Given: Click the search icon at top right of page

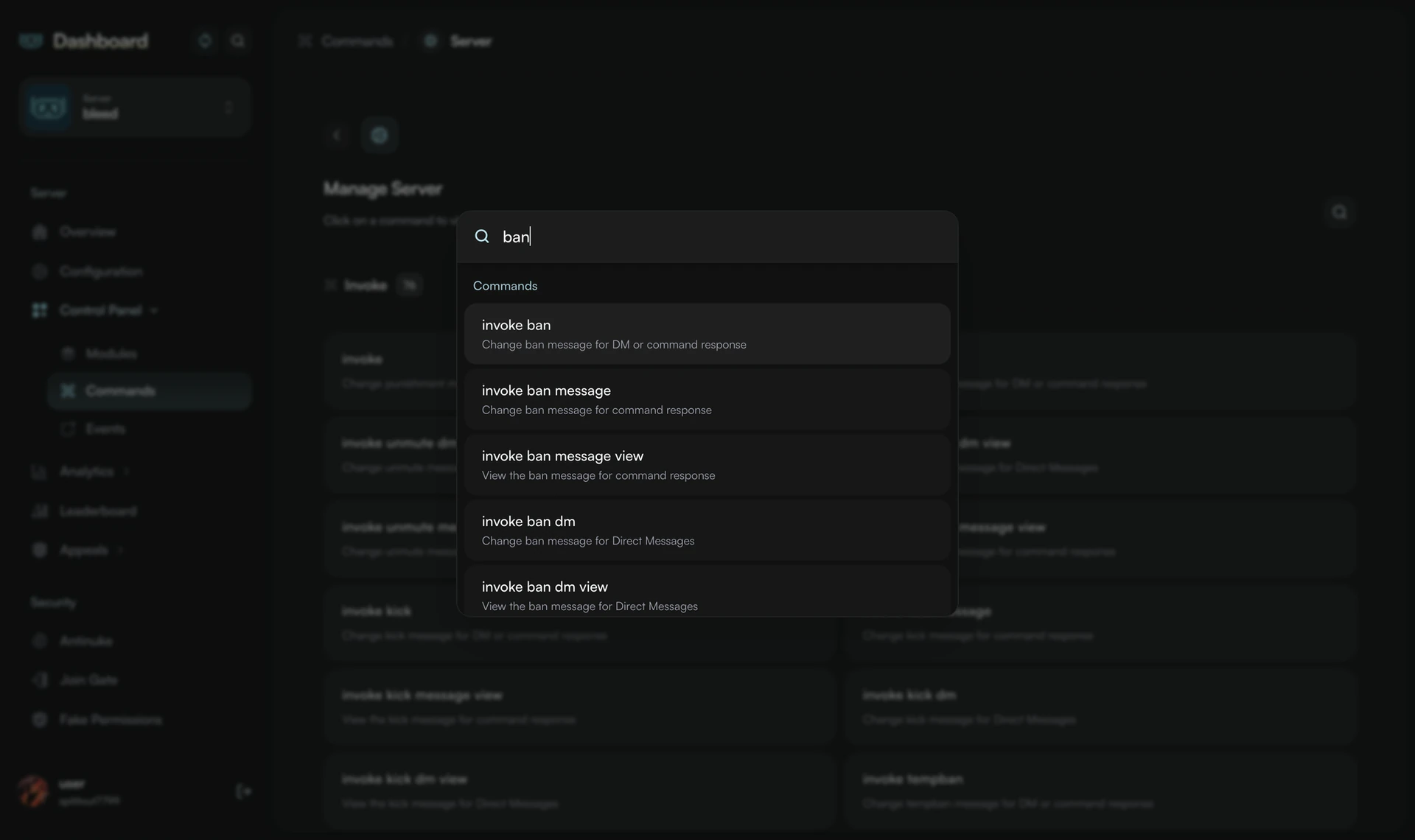Looking at the screenshot, I should [x=1339, y=212].
